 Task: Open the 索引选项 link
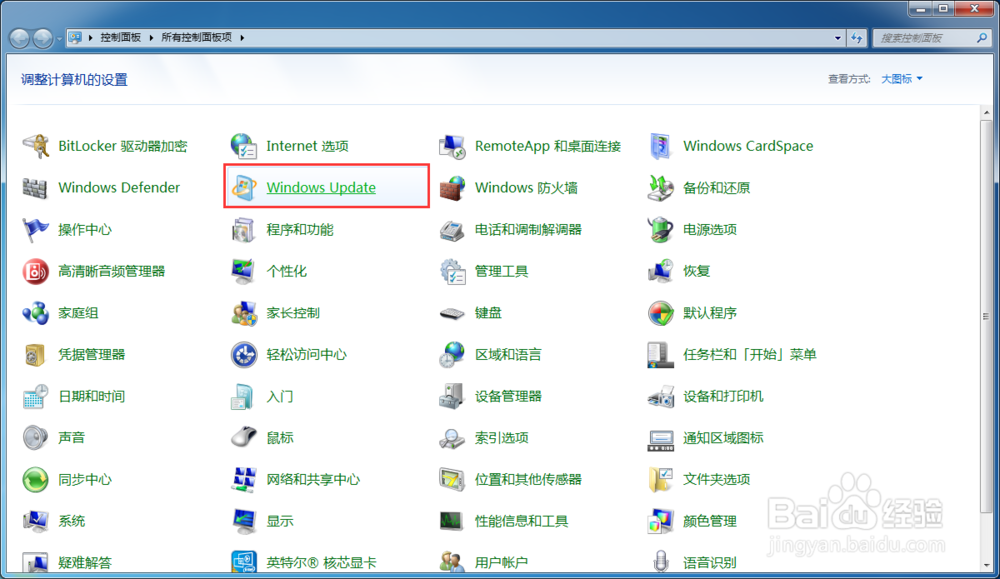pyautogui.click(x=501, y=438)
